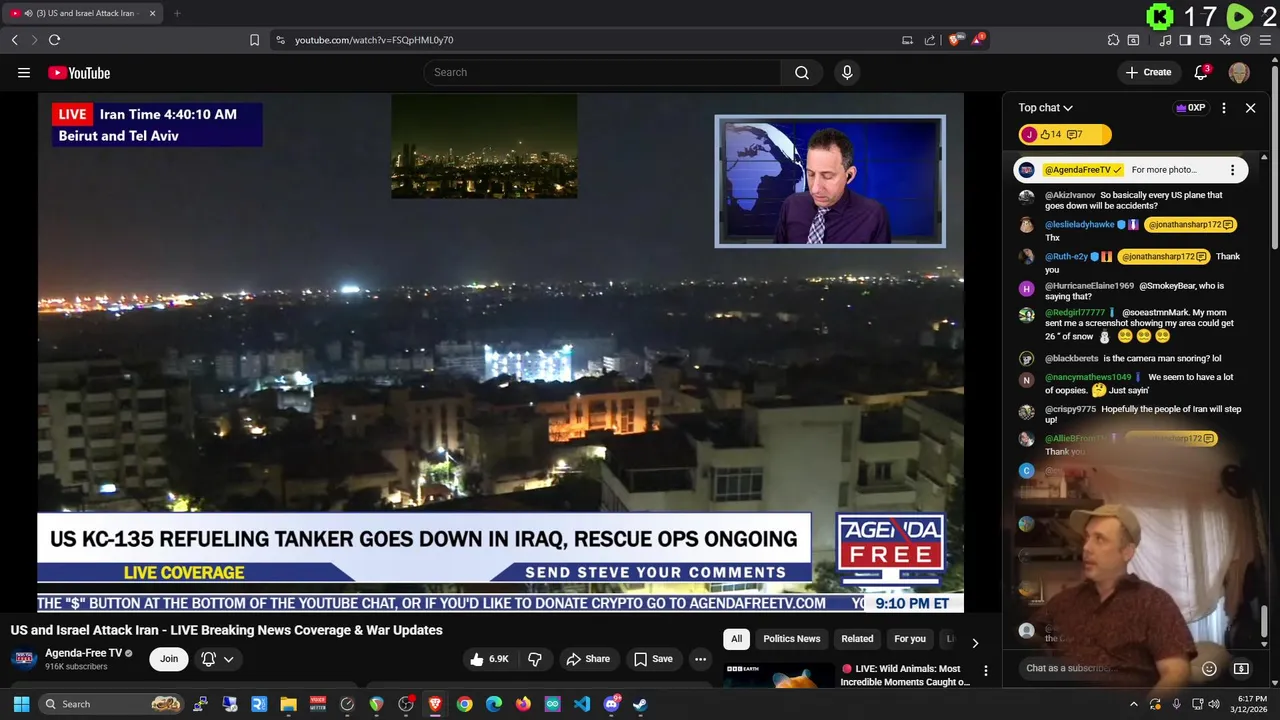This screenshot has width=1280, height=720.
Task: Open the notification bell dropdown beside Join
Action: pyautogui.click(x=217, y=659)
